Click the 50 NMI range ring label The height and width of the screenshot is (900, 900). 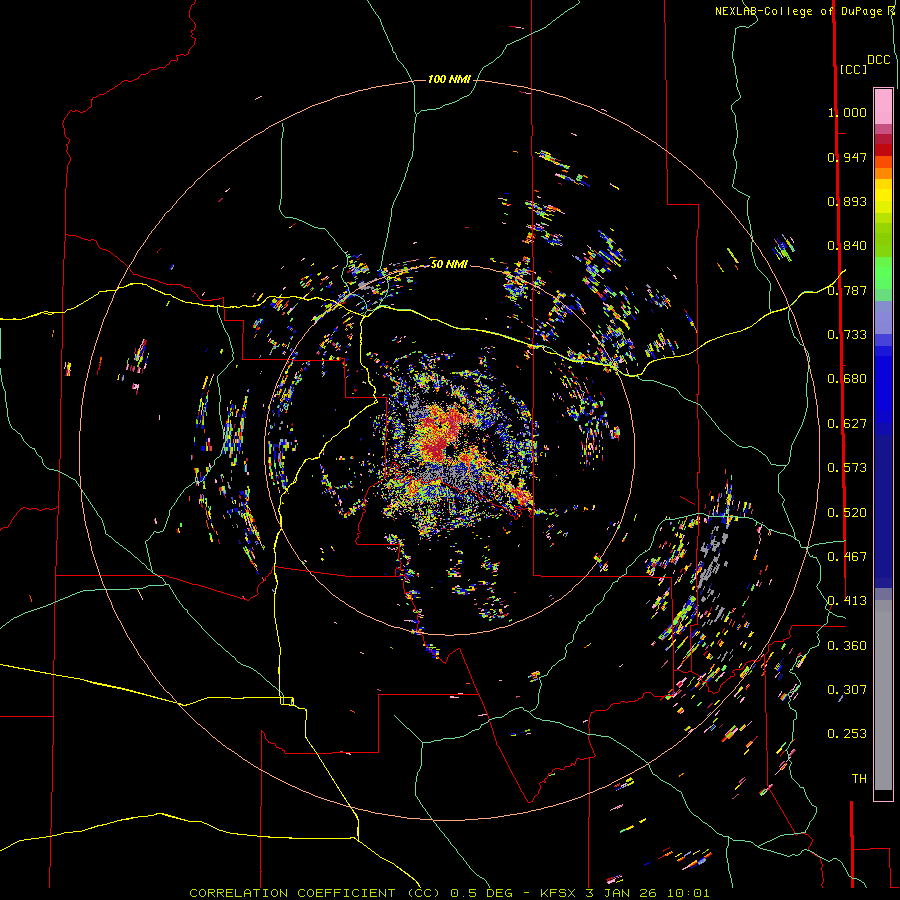tap(449, 264)
